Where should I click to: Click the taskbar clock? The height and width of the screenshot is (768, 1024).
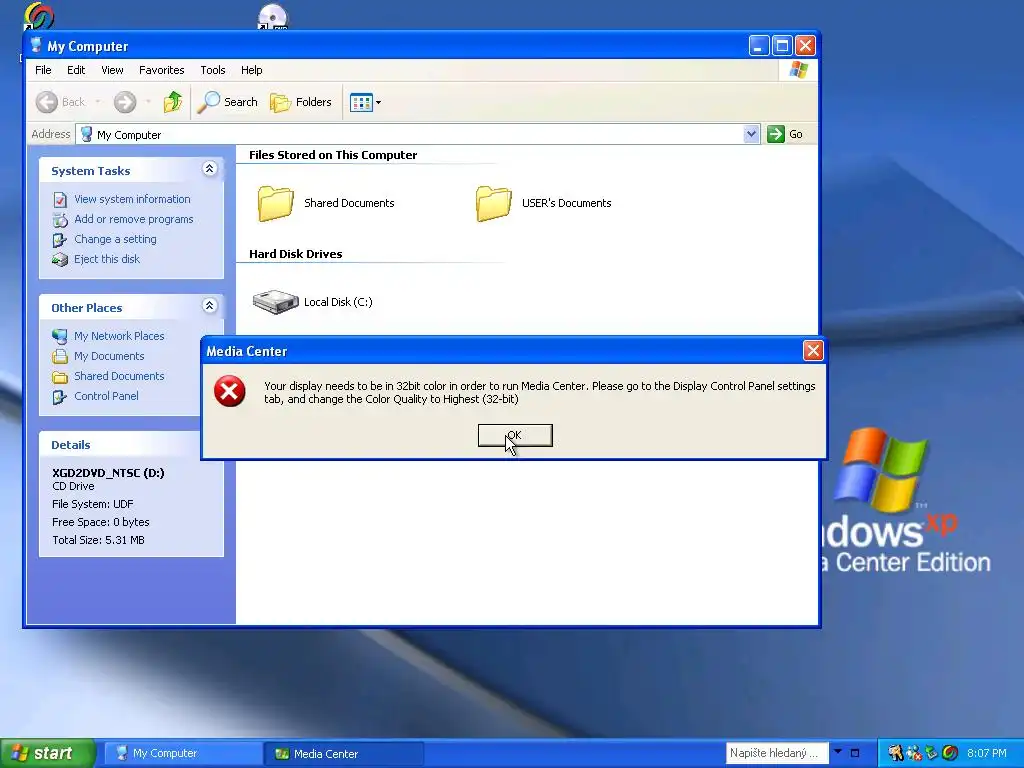(x=987, y=753)
